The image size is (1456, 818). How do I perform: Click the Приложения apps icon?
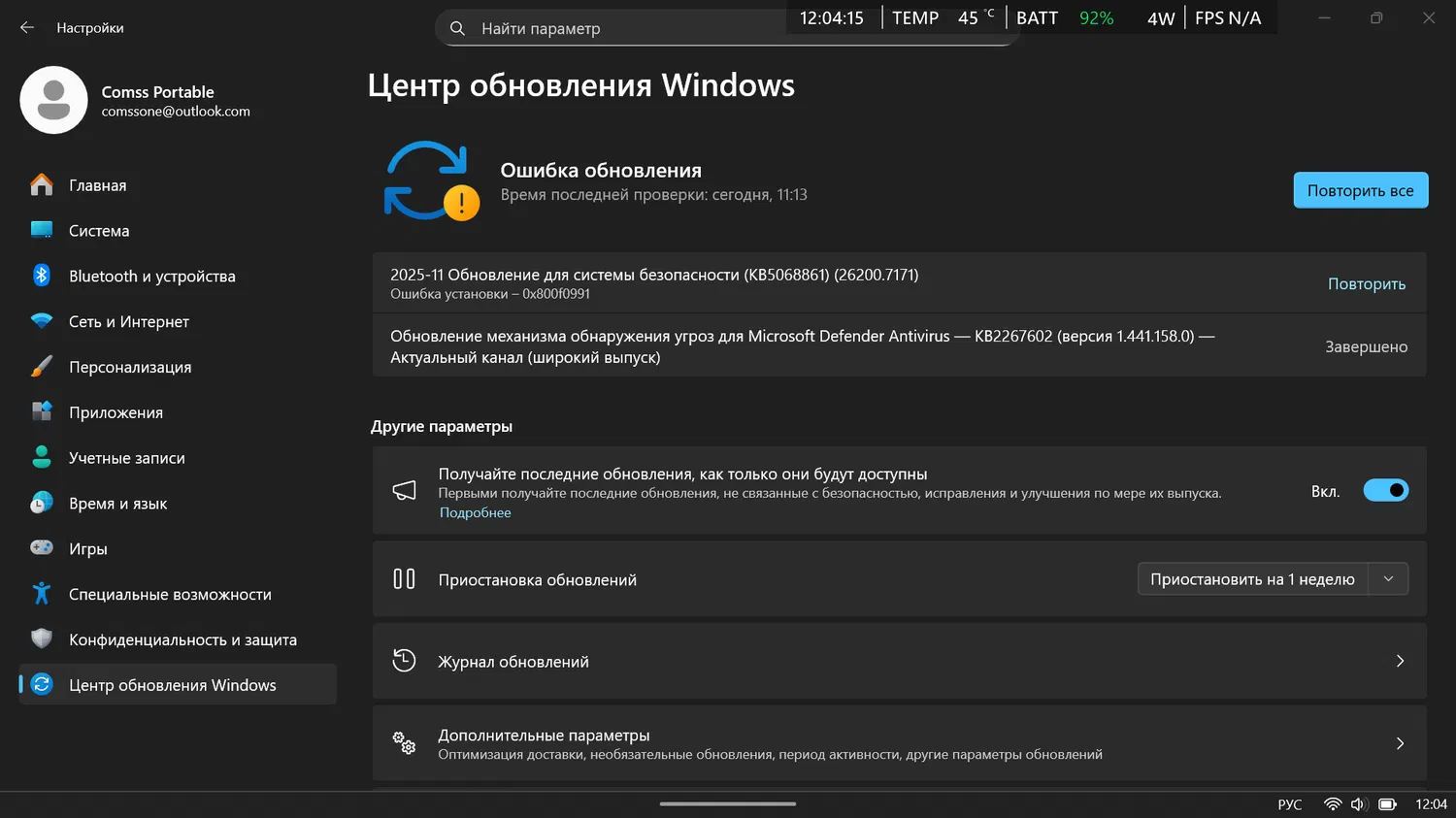(42, 411)
